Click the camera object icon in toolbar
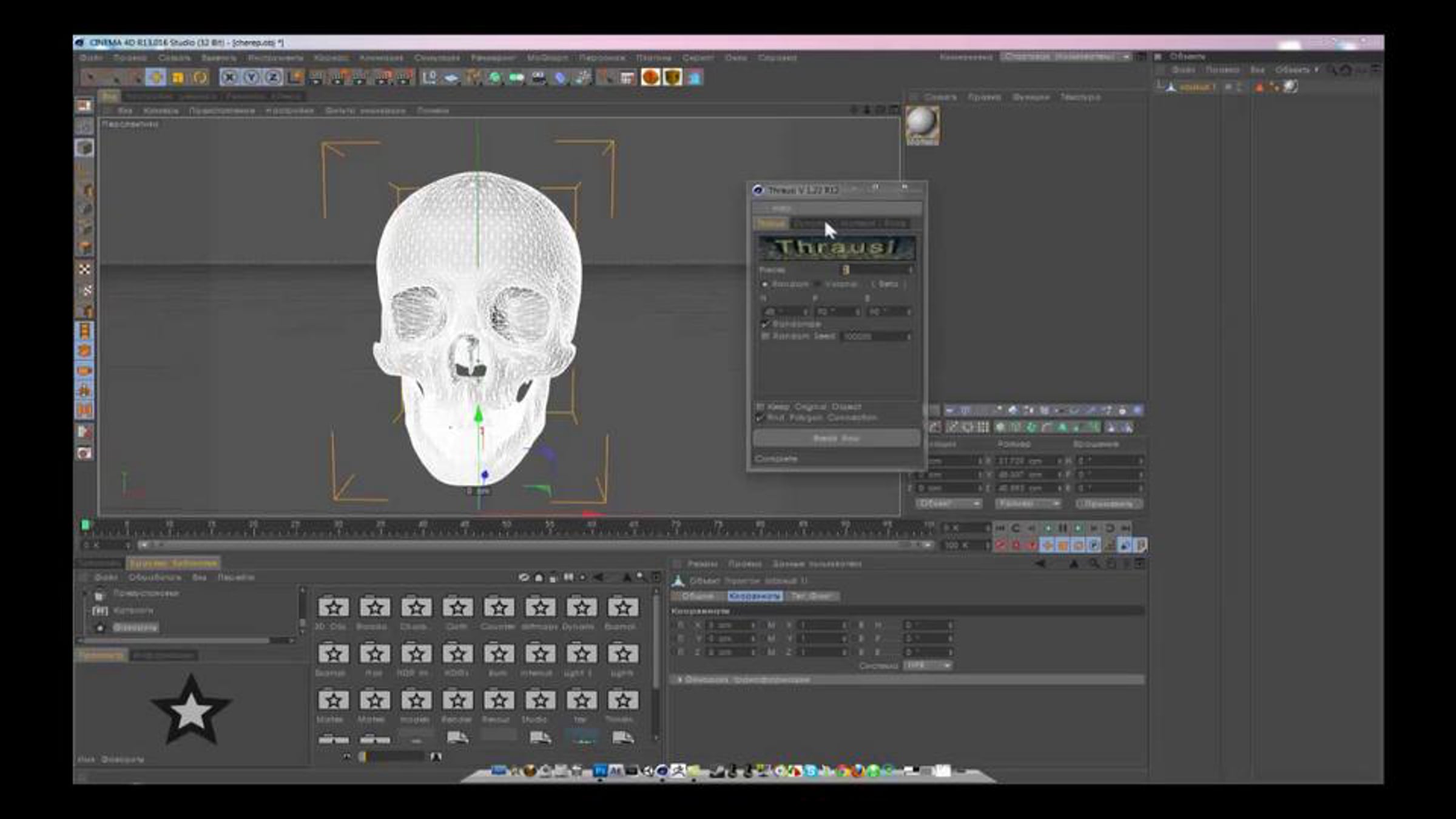The image size is (1456, 819). (x=538, y=78)
